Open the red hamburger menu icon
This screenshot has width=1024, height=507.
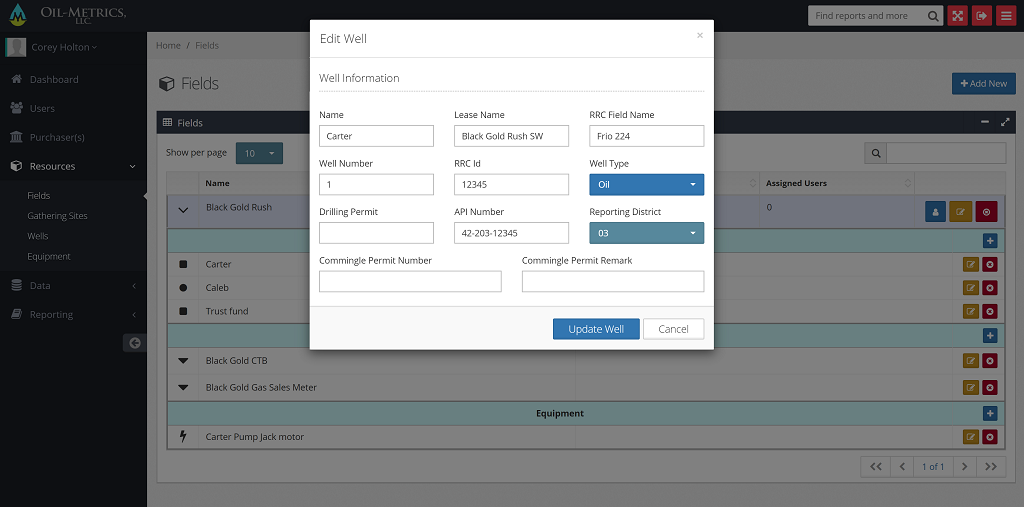click(1005, 16)
